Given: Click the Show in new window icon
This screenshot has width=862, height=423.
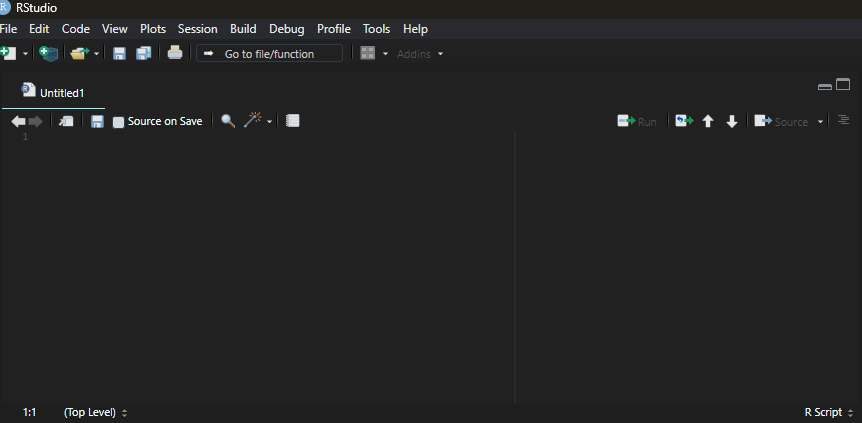Looking at the screenshot, I should pyautogui.click(x=66, y=121).
